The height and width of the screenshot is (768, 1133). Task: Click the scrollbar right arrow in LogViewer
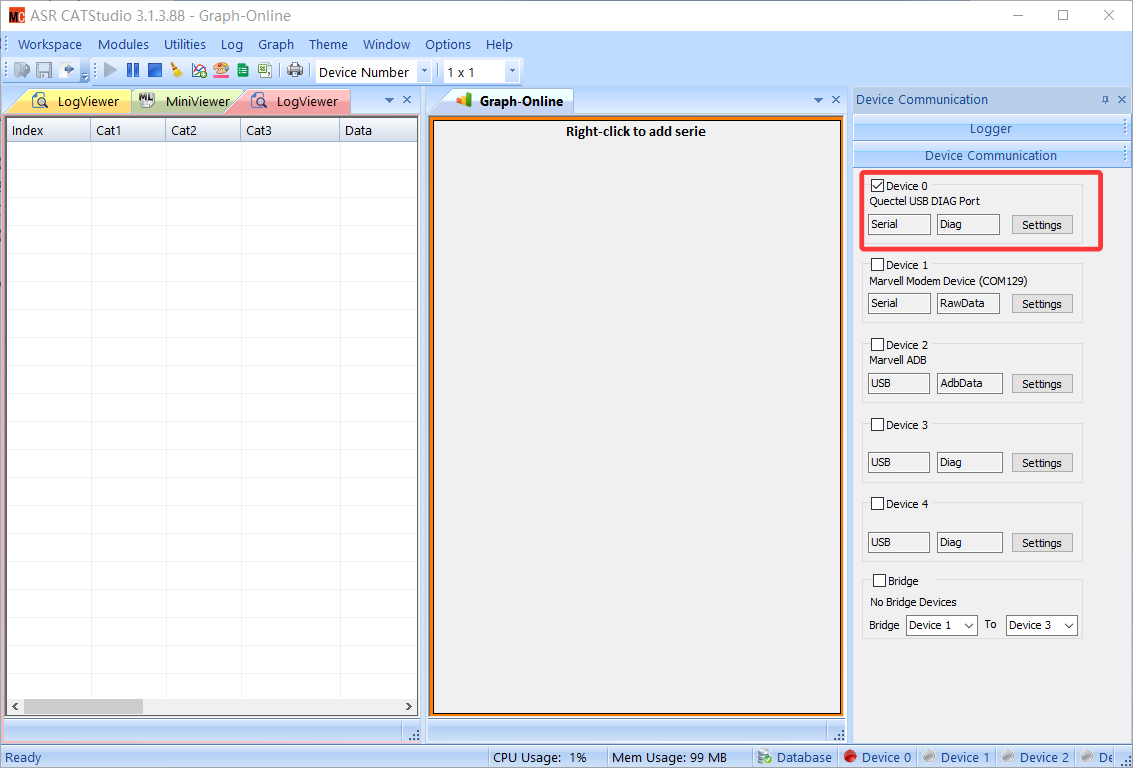pos(408,706)
